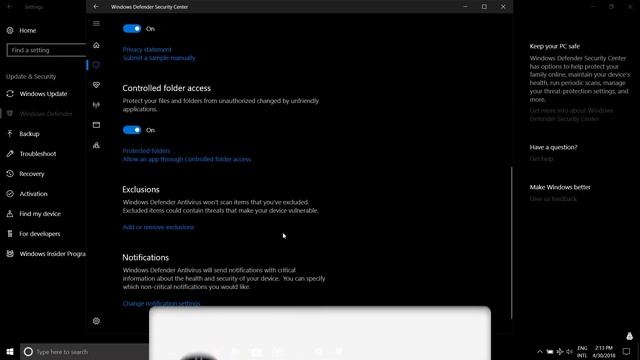Image resolution: width=640 pixels, height=360 pixels.
Task: Open the hamburger menu in Defender Security Center
Action: [x=96, y=24]
